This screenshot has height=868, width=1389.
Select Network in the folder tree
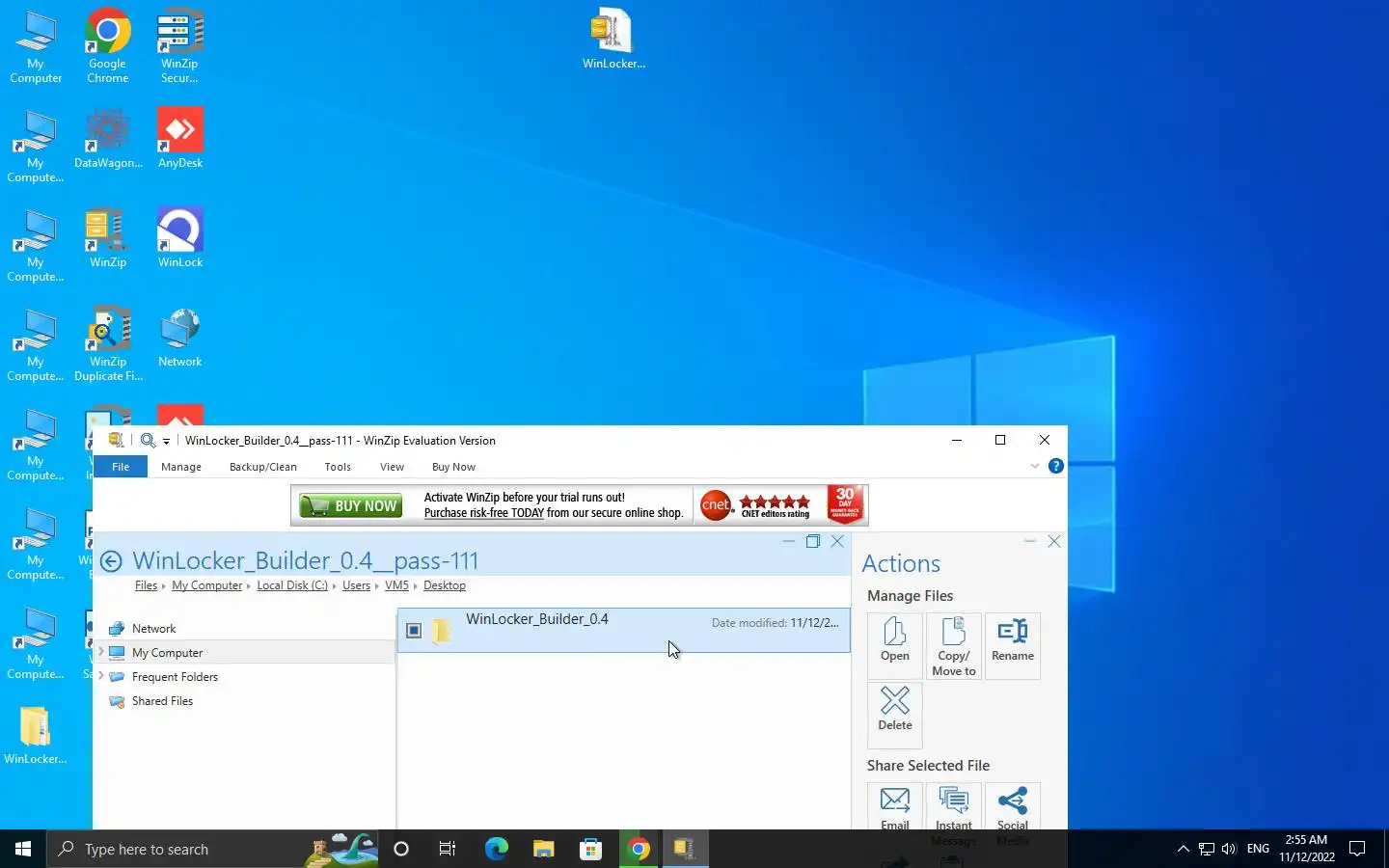point(153,629)
